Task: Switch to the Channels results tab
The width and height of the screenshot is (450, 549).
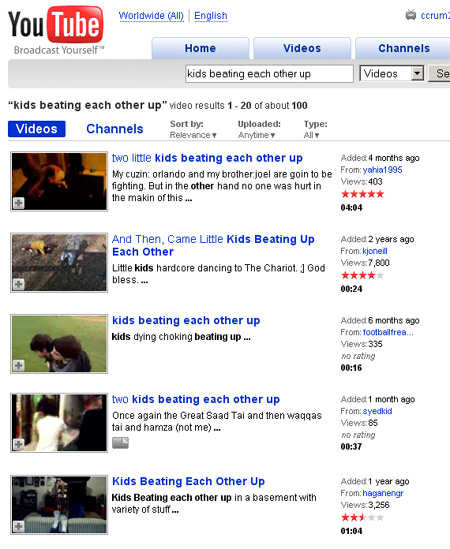Action: [x=115, y=129]
